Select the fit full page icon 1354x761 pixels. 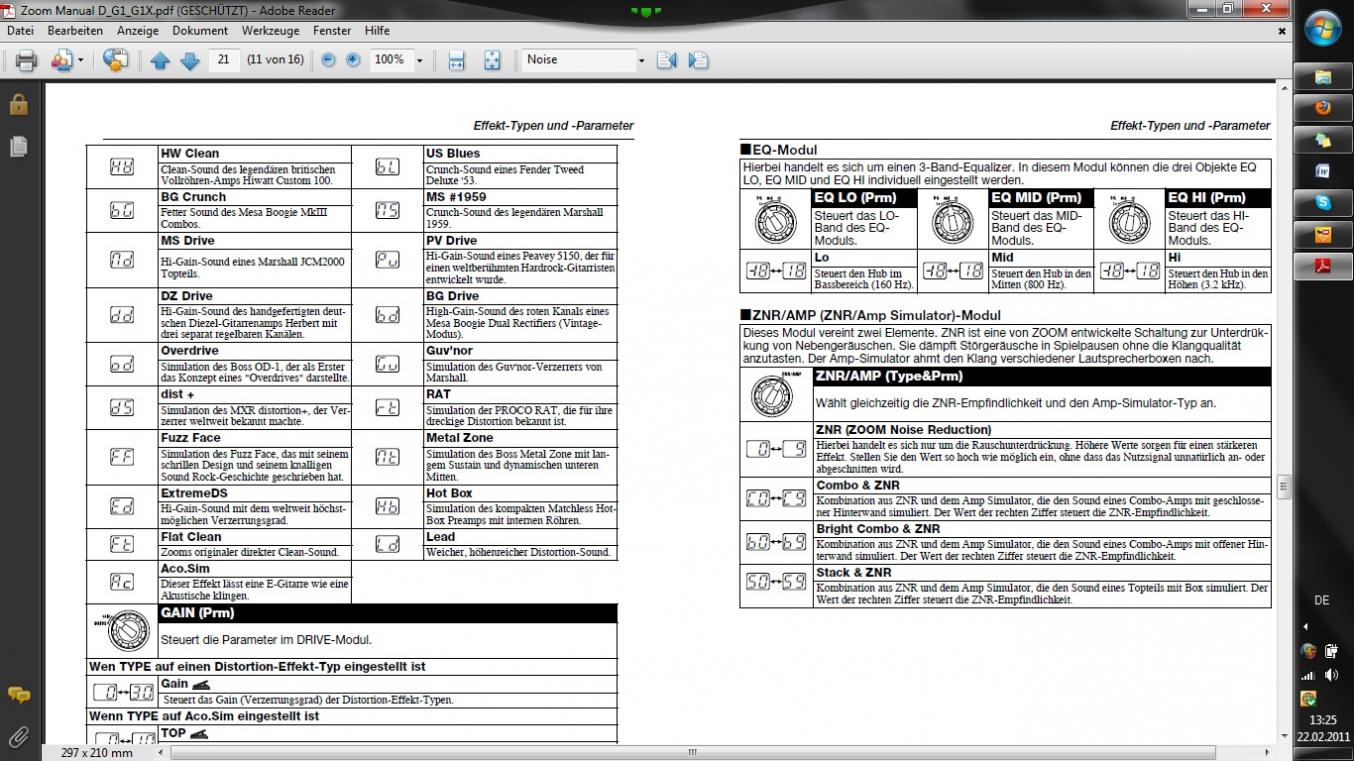pyautogui.click(x=492, y=60)
